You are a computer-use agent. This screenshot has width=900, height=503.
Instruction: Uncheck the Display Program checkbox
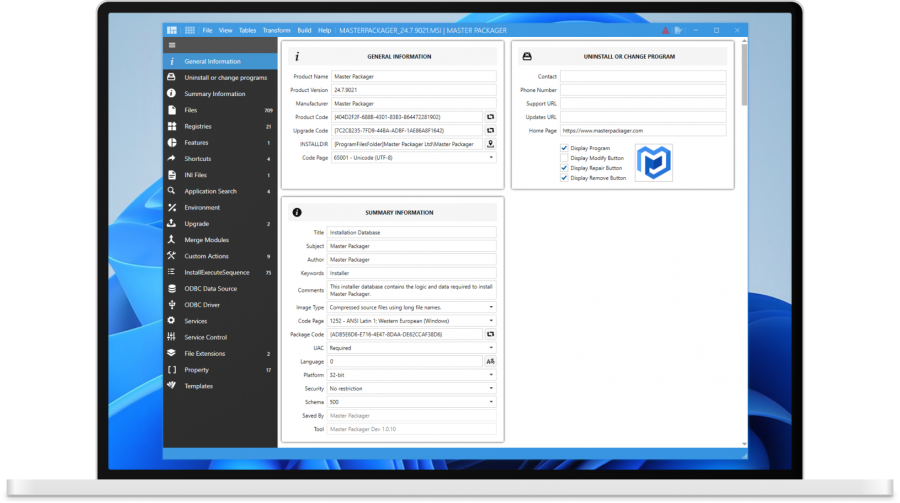[564, 148]
